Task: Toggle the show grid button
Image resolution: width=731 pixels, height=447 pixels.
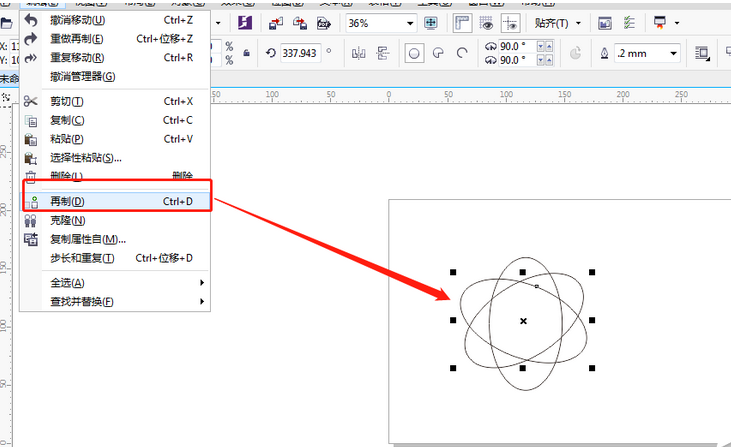Action: [x=487, y=22]
